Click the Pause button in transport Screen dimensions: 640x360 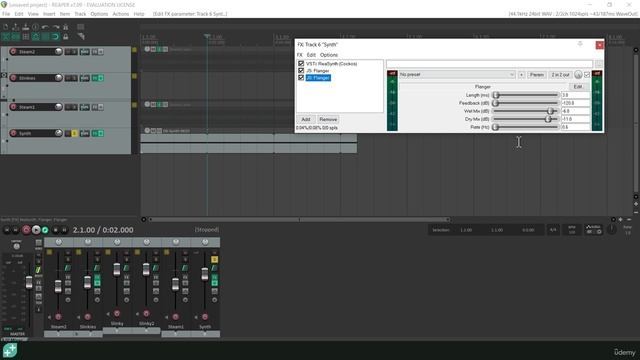64,230
